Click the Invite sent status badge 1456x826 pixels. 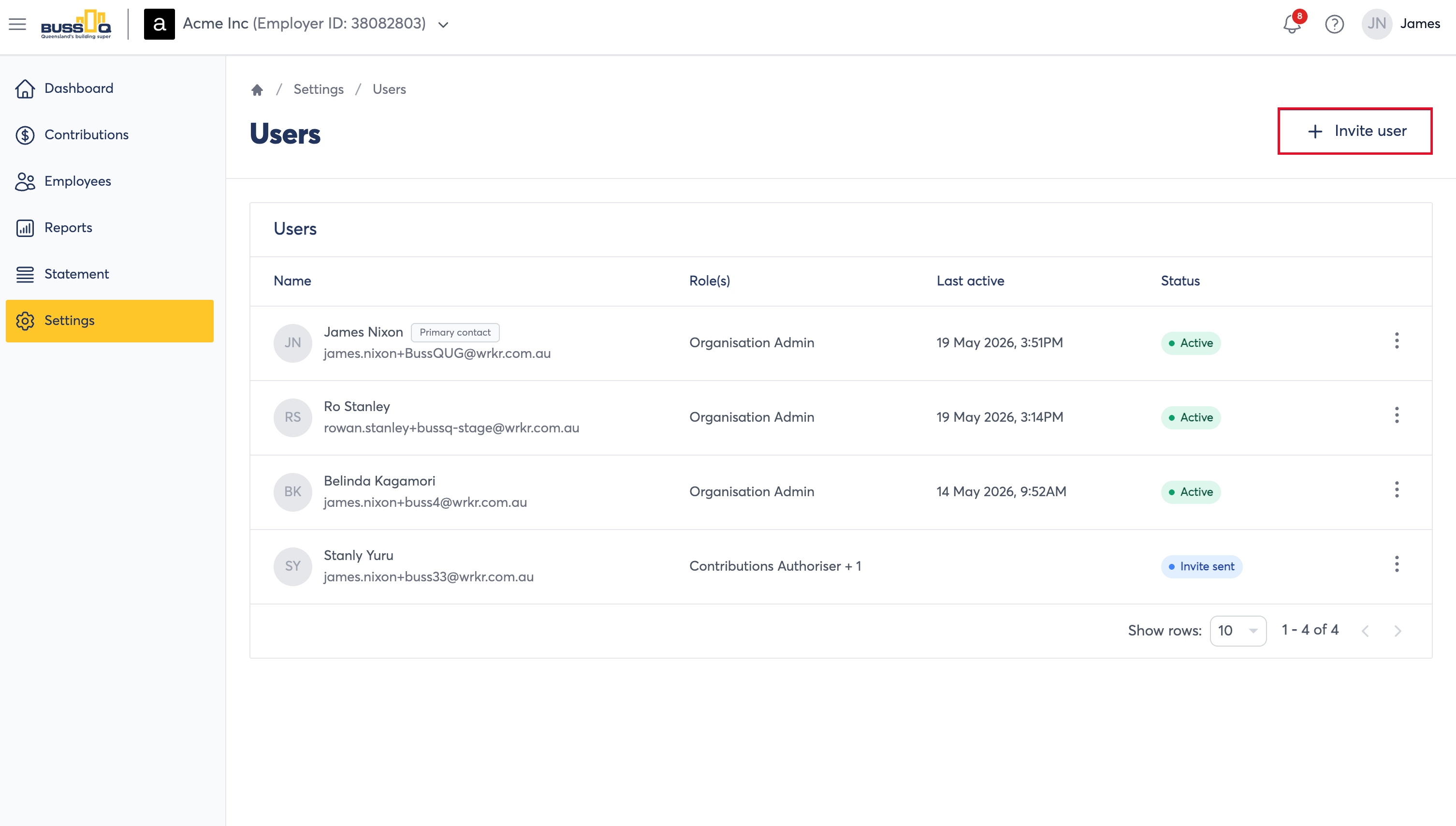click(x=1201, y=566)
